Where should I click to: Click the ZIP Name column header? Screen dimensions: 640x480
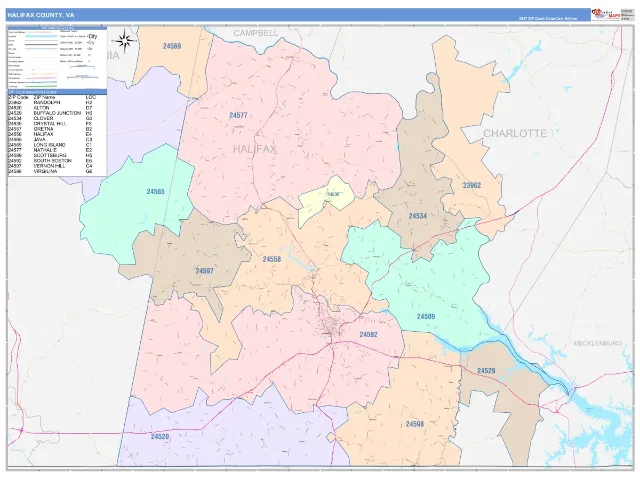[44, 98]
